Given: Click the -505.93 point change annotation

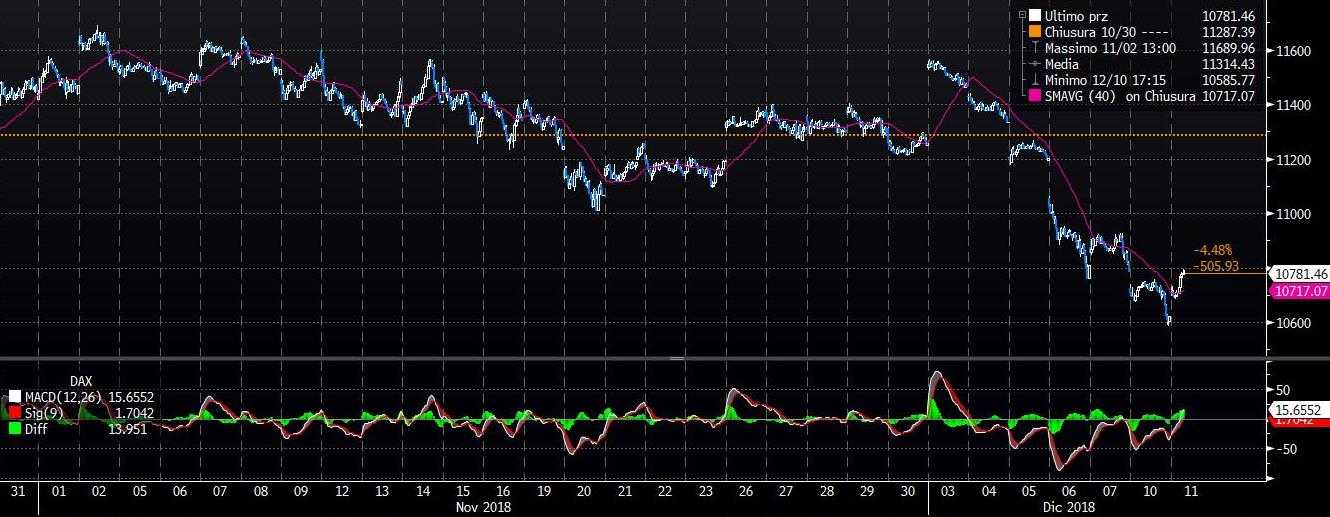Looking at the screenshot, I should 1216,266.
